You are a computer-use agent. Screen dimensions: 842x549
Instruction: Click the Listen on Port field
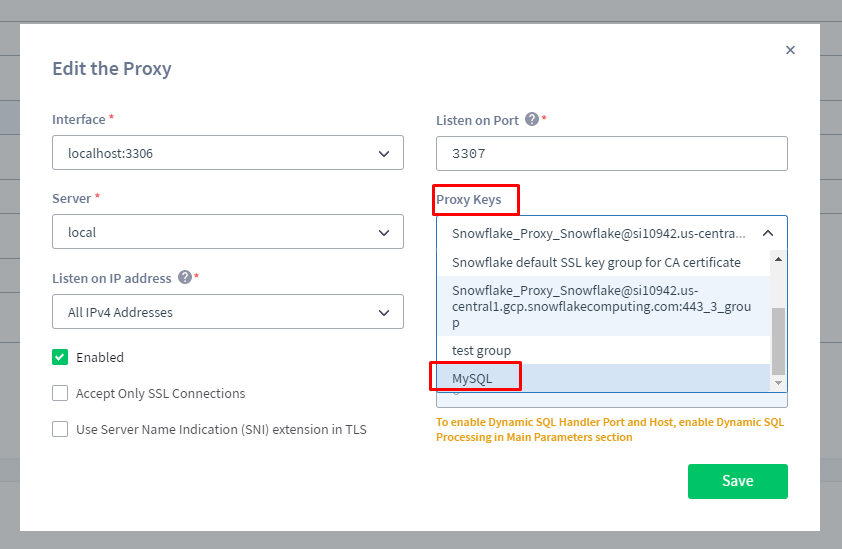[x=611, y=154]
